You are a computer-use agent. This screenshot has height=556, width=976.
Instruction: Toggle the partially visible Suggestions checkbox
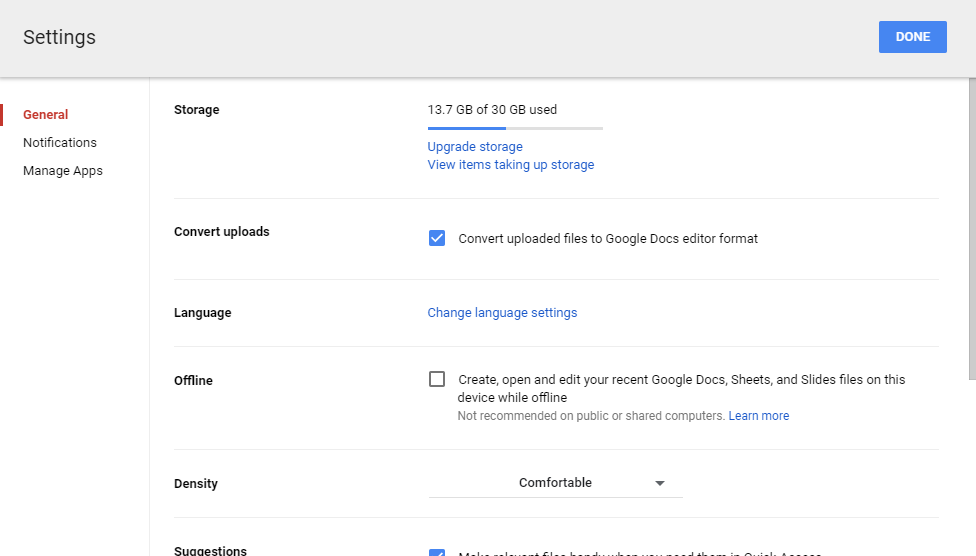coord(437,552)
